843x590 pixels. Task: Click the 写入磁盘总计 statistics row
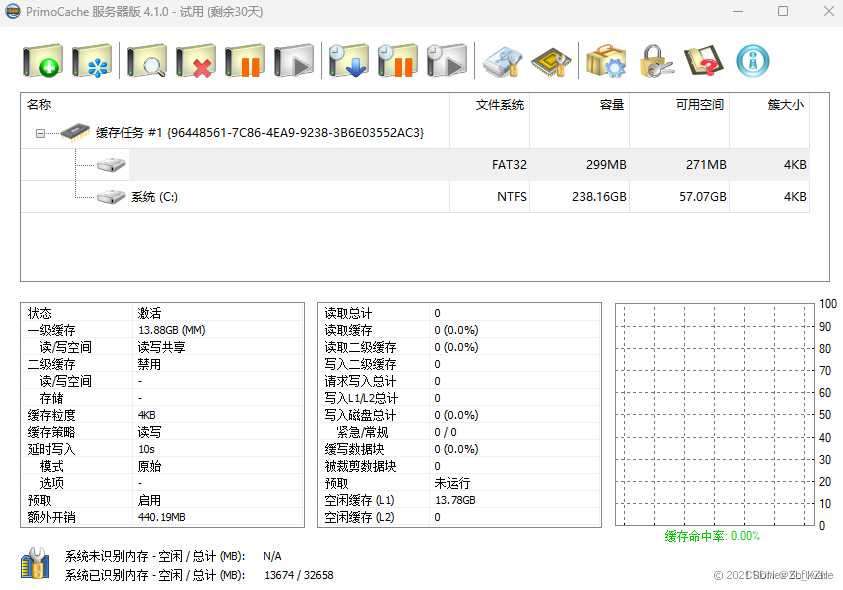(x=459, y=415)
